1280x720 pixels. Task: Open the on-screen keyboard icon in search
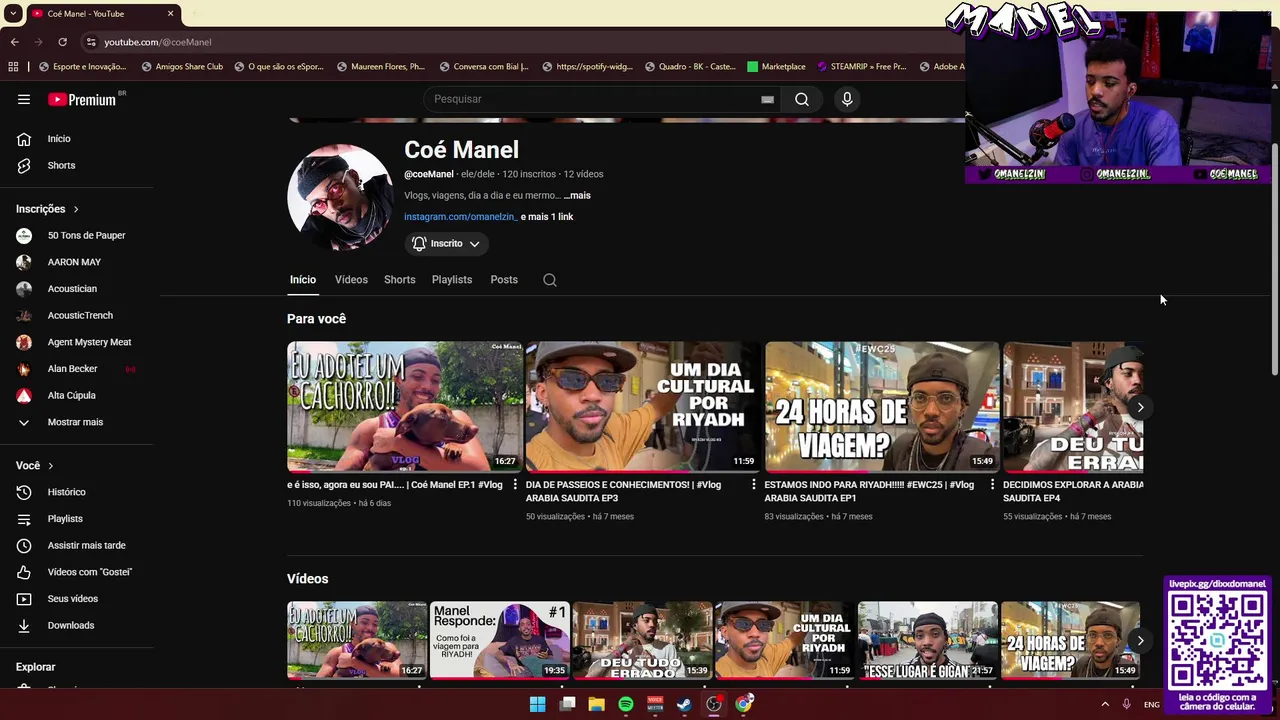[767, 99]
